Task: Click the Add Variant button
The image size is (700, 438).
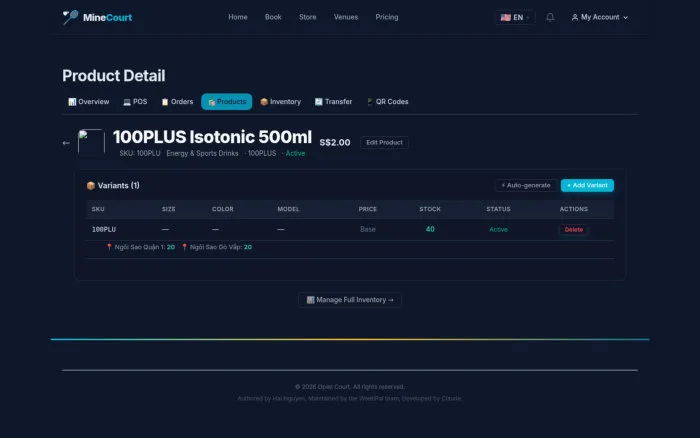Action: coord(587,185)
